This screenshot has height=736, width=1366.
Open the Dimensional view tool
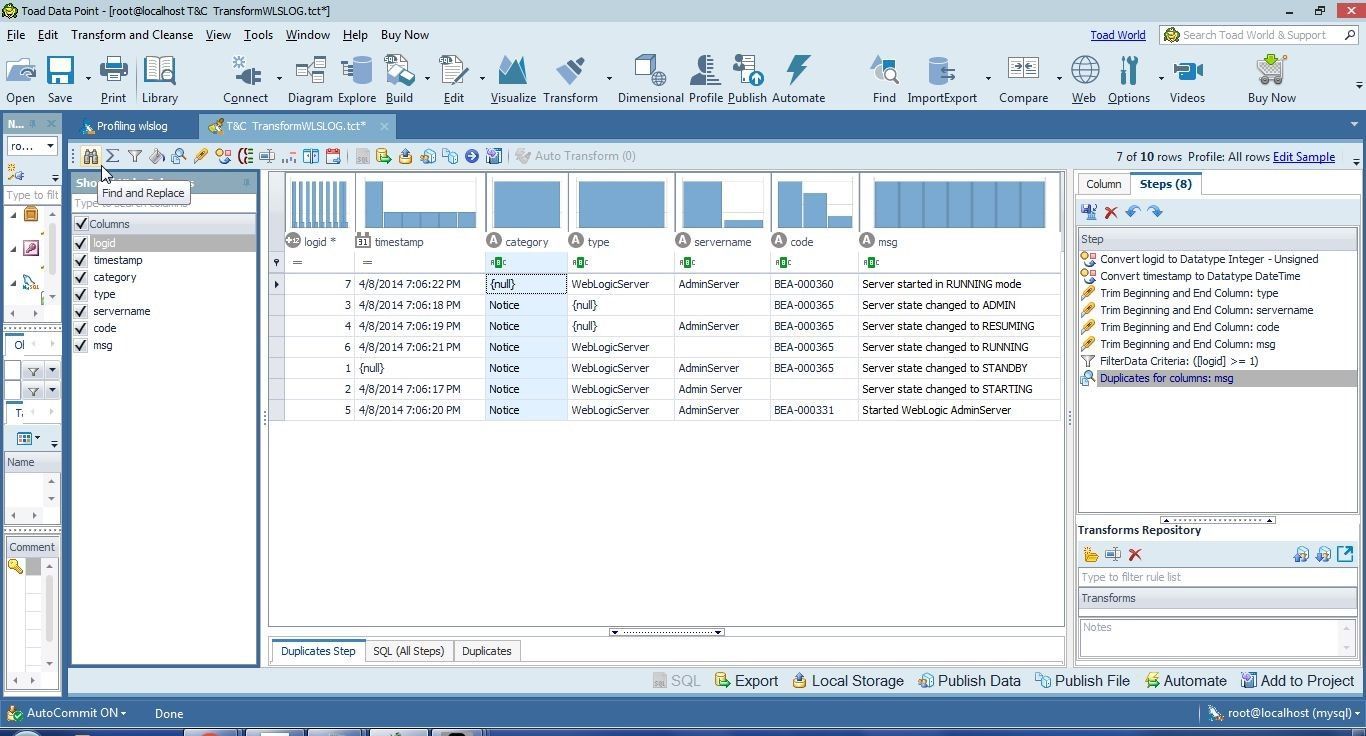(650, 79)
